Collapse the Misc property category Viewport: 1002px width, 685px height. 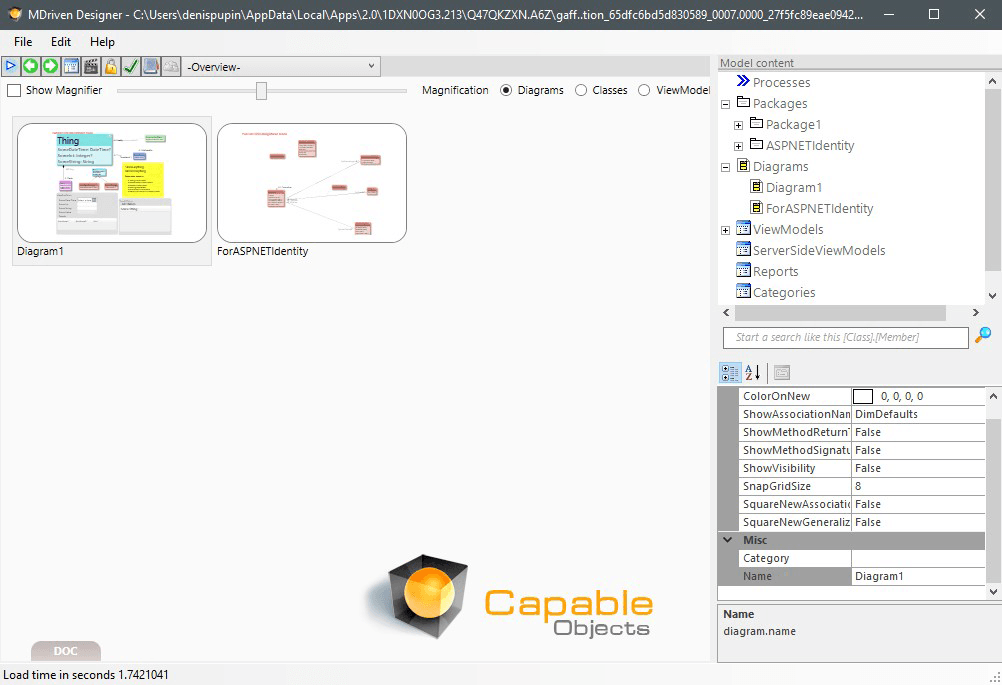[727, 540]
